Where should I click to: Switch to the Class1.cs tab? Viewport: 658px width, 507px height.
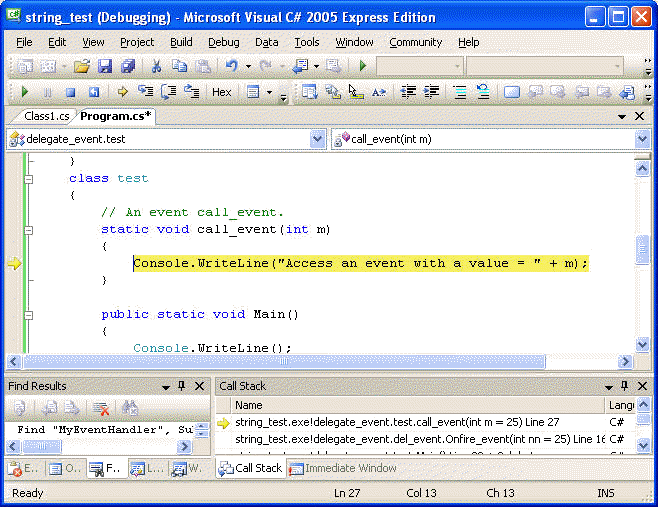pos(46,116)
